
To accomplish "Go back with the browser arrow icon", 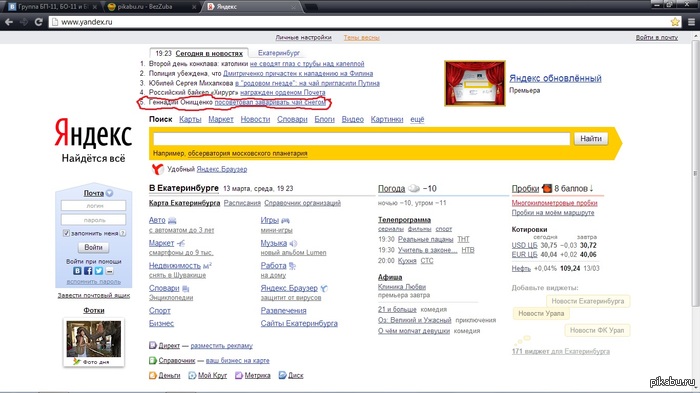I will [9, 21].
